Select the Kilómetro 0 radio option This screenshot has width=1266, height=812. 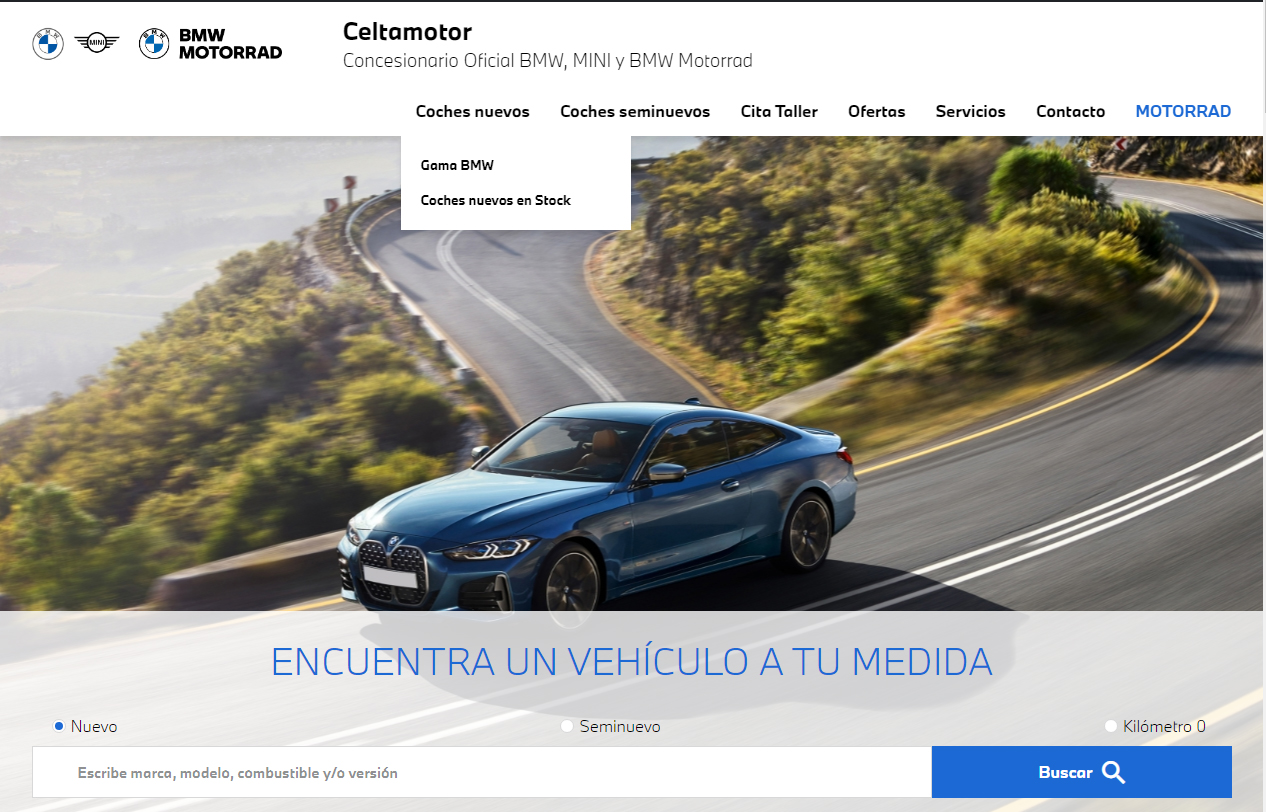tap(1111, 726)
